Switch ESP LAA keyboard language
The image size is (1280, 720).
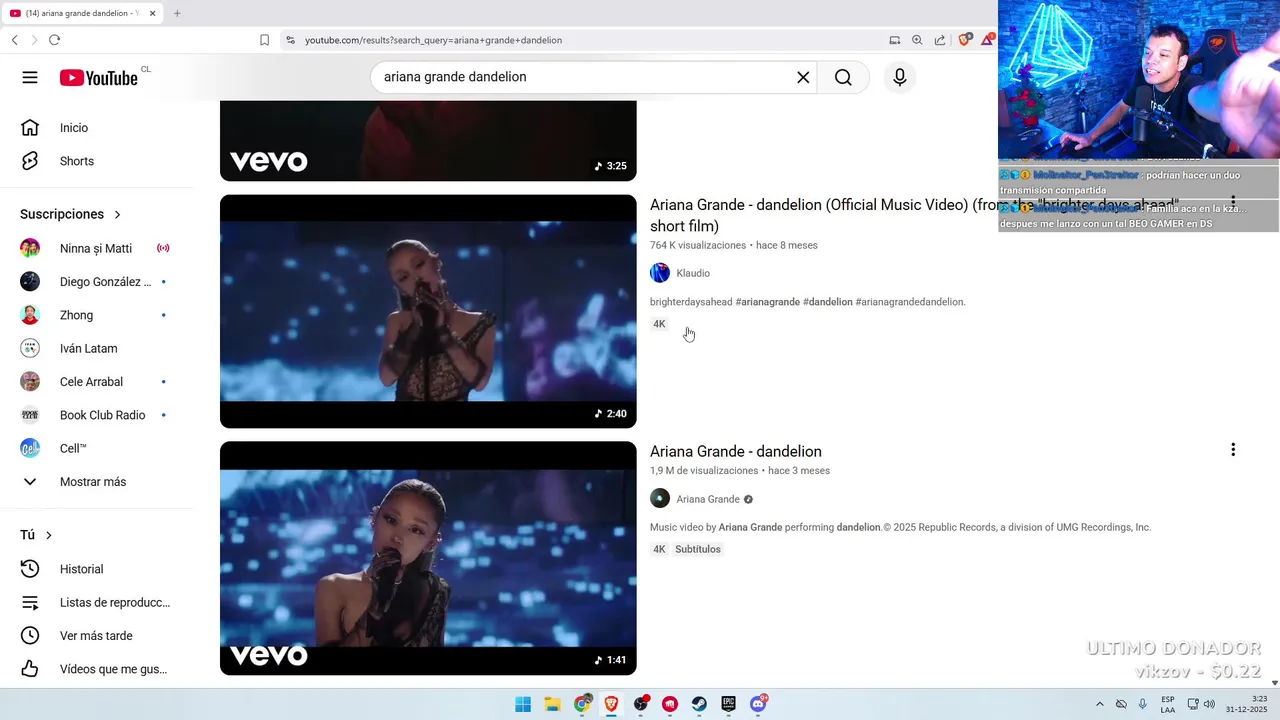[x=1168, y=704]
